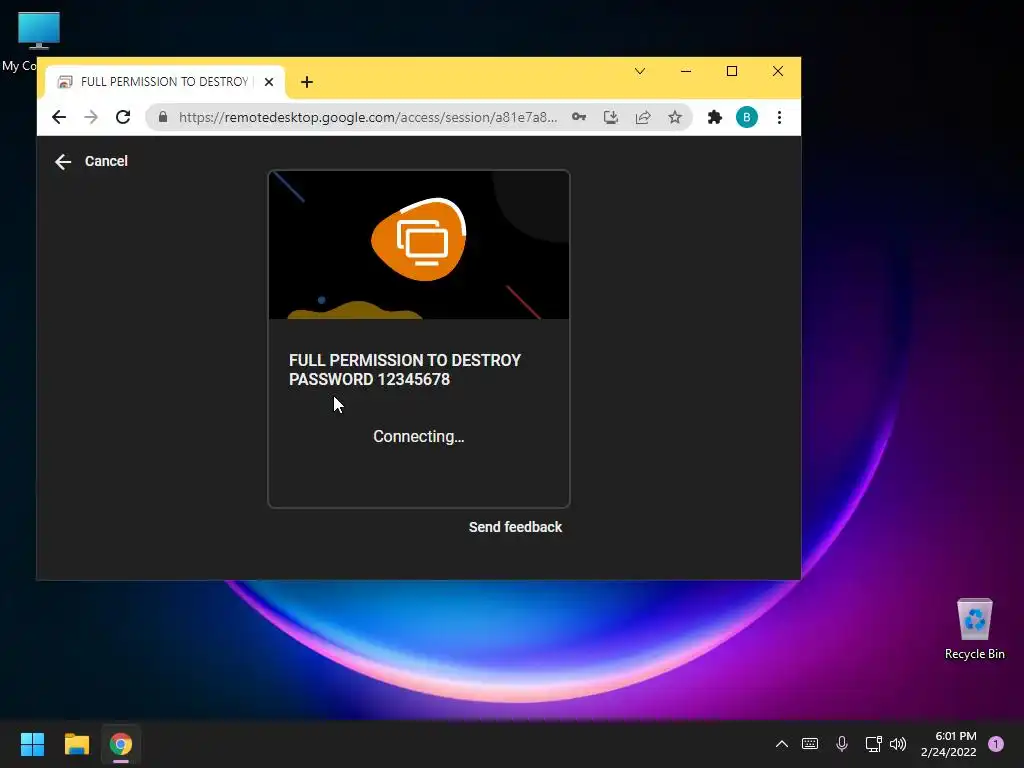Bookmark this page with the star

[675, 118]
